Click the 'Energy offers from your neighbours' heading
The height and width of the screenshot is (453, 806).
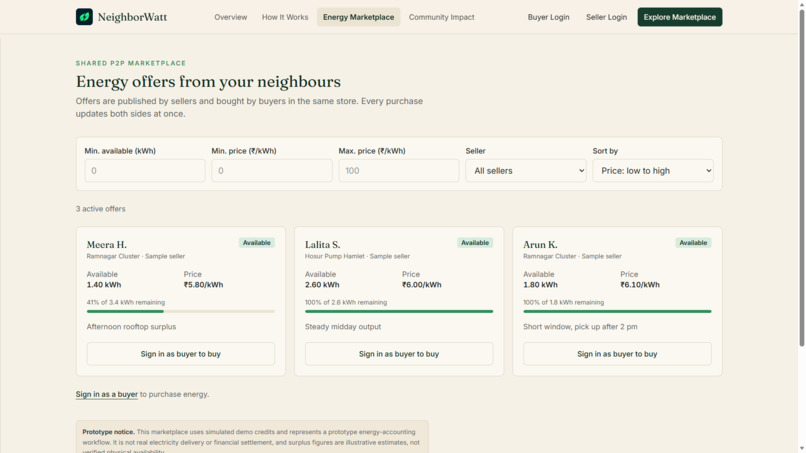point(208,82)
